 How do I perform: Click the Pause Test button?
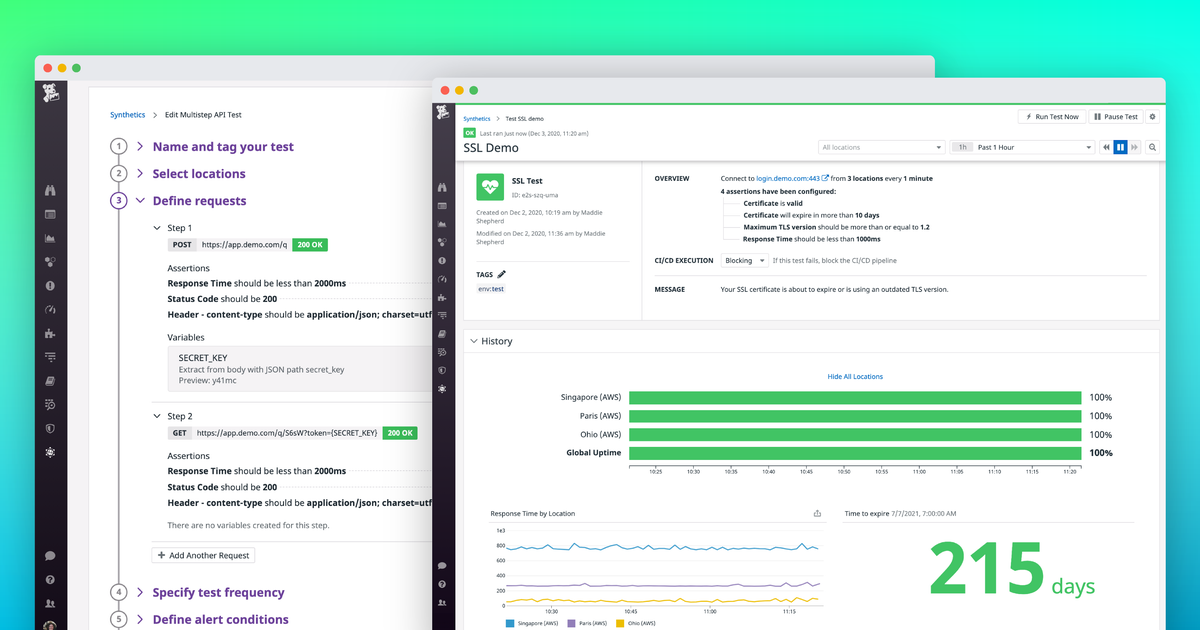coord(1116,117)
